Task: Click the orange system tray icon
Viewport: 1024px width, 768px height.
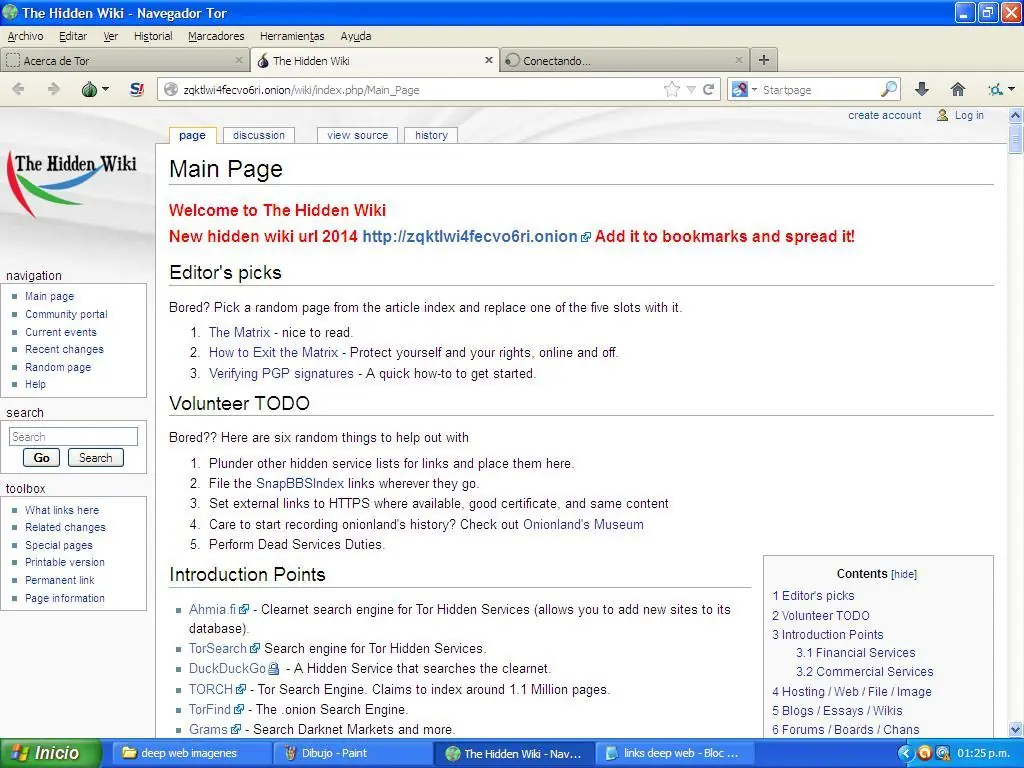Action: click(x=924, y=753)
